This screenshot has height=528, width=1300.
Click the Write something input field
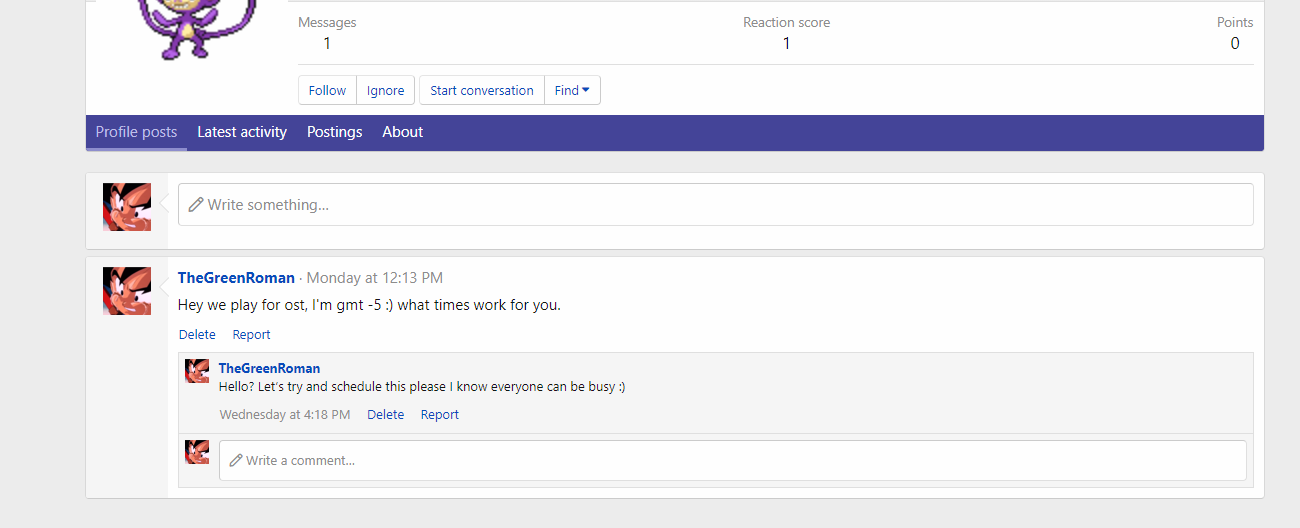(715, 204)
